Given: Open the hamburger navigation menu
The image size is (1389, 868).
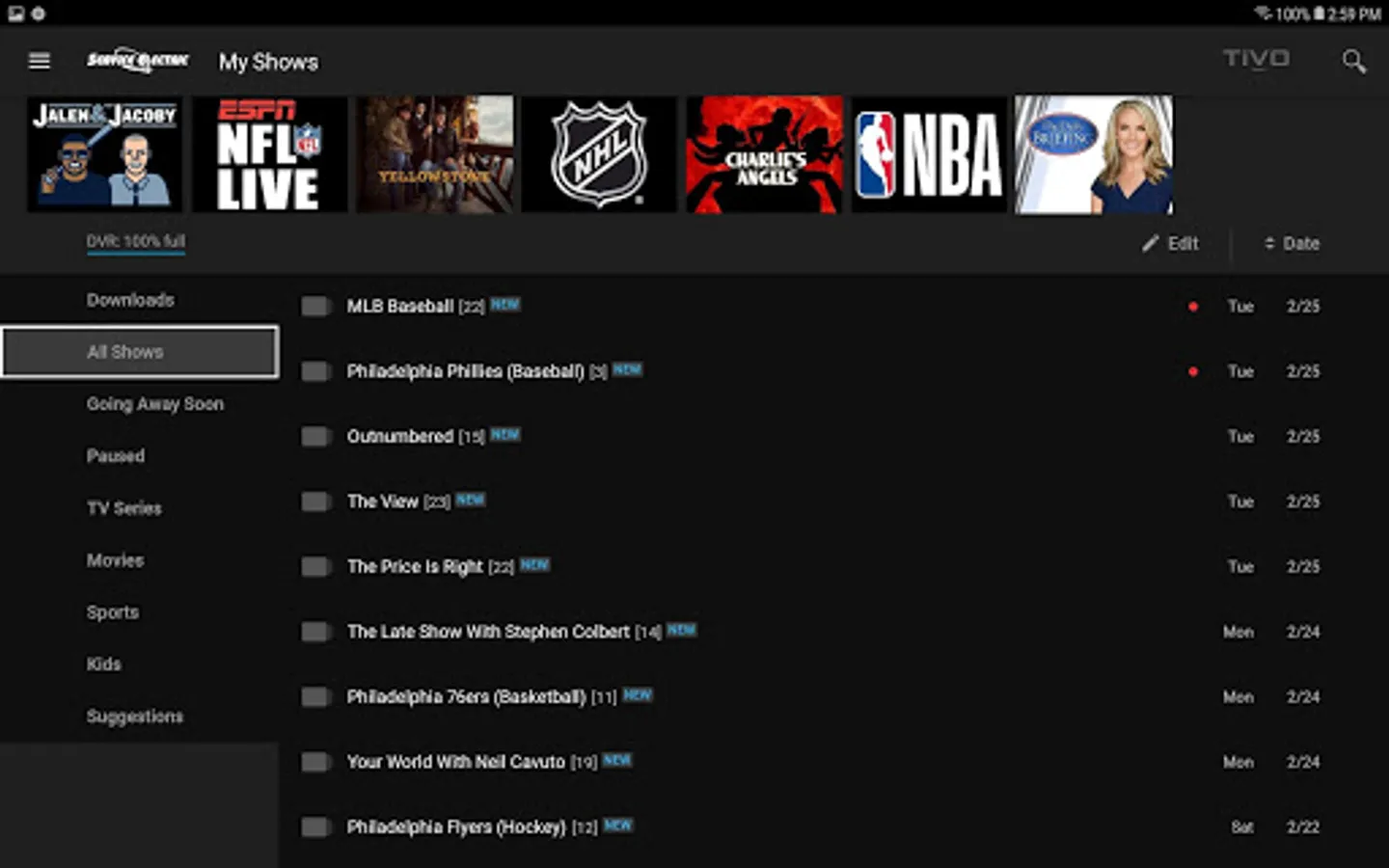Looking at the screenshot, I should pyautogui.click(x=40, y=61).
